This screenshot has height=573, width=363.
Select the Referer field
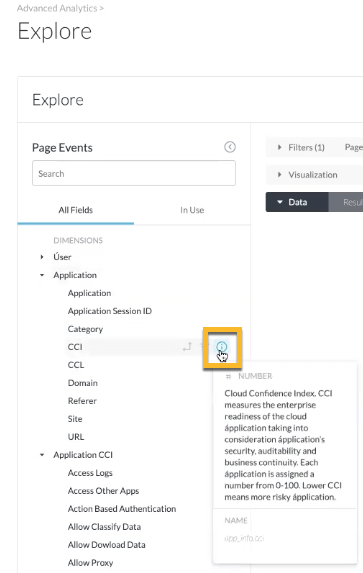(x=82, y=401)
